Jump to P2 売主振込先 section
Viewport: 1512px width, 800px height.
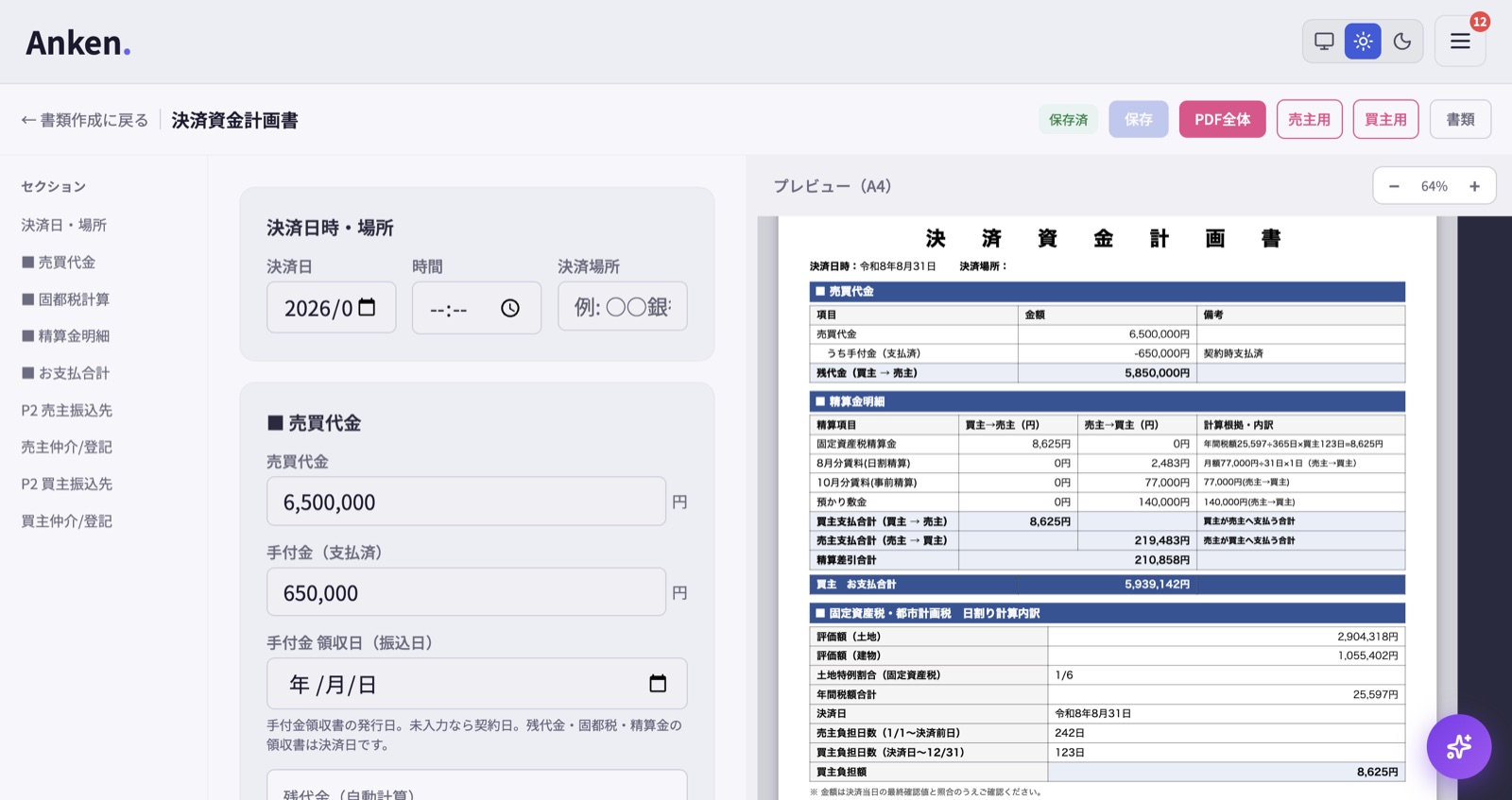pyautogui.click(x=67, y=410)
